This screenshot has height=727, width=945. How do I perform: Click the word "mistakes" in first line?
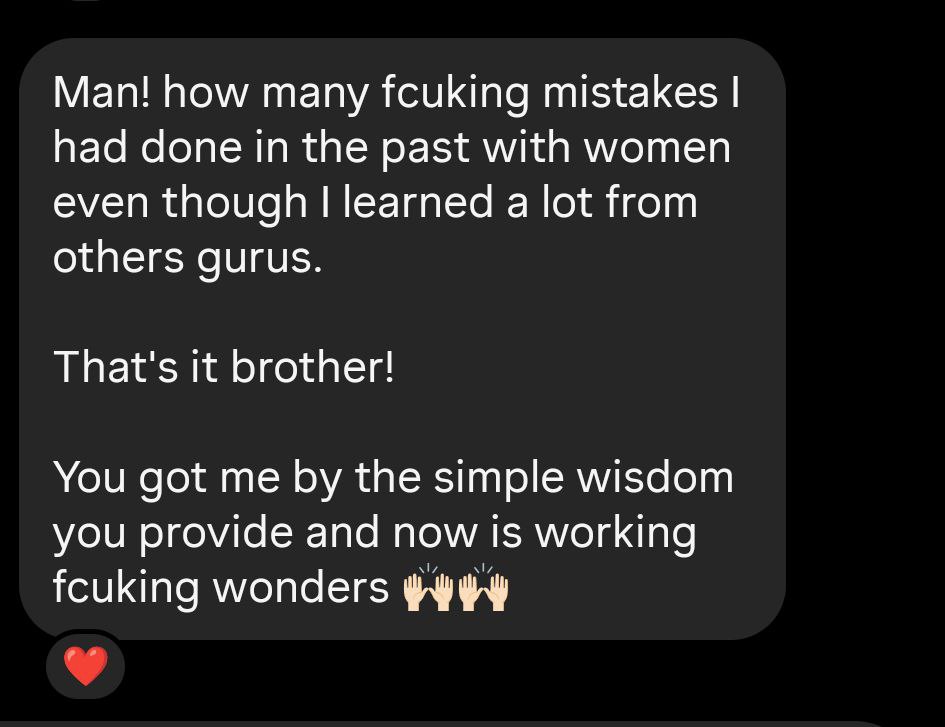[630, 92]
